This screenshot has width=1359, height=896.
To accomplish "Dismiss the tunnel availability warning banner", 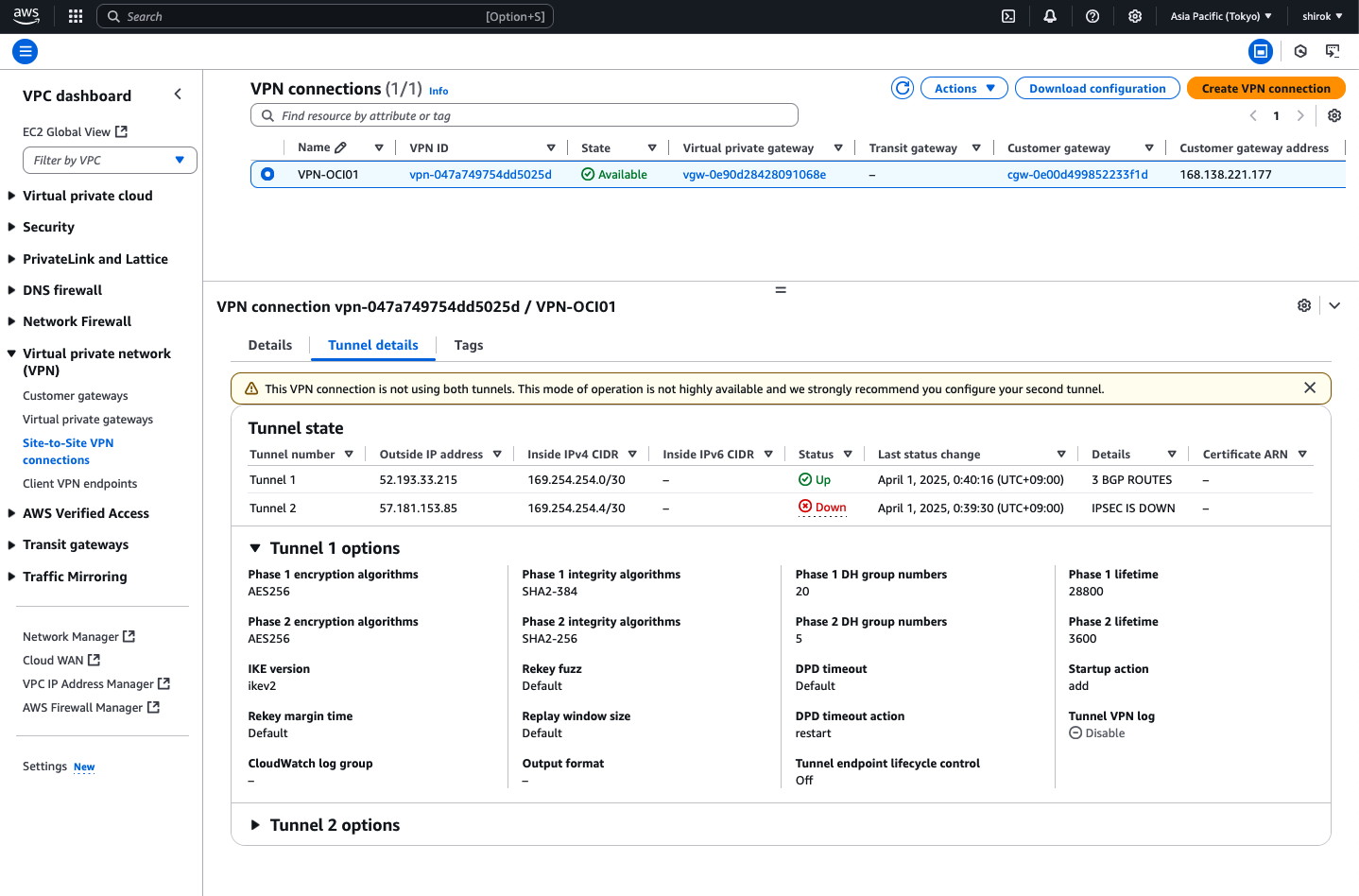I will point(1310,388).
